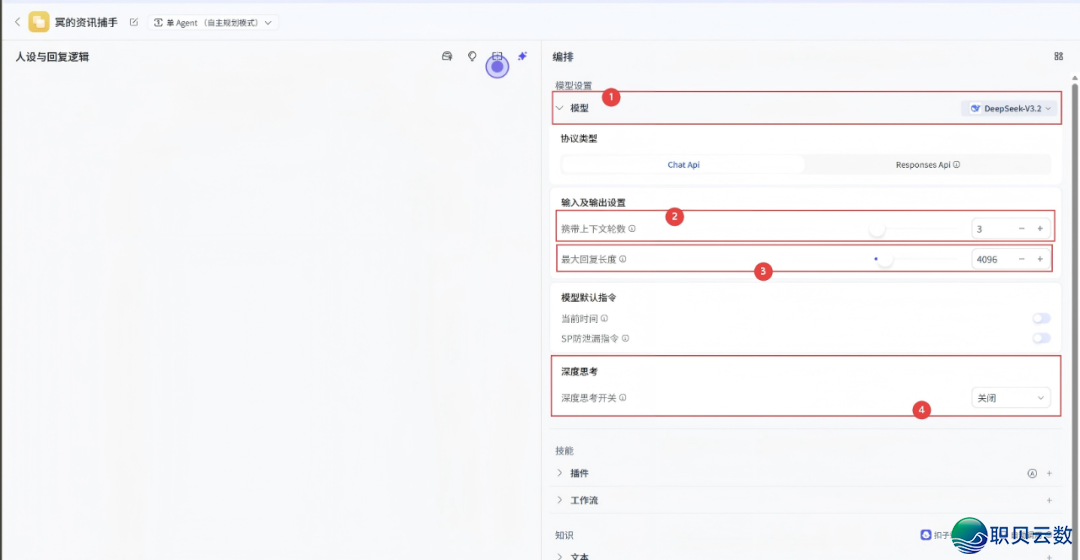Click the blue sparkle optimize icon
The image size is (1080, 560).
[x=522, y=57]
